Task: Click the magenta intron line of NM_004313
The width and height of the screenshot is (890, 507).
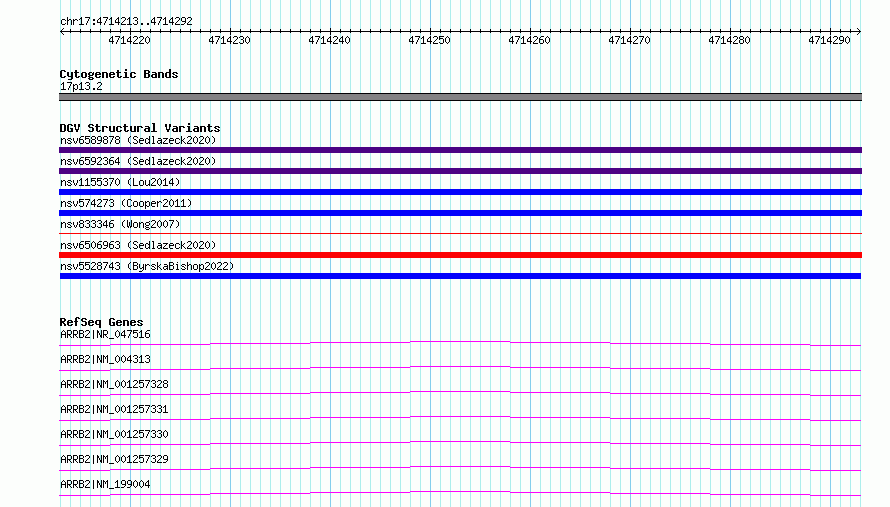Action: pyautogui.click(x=460, y=367)
